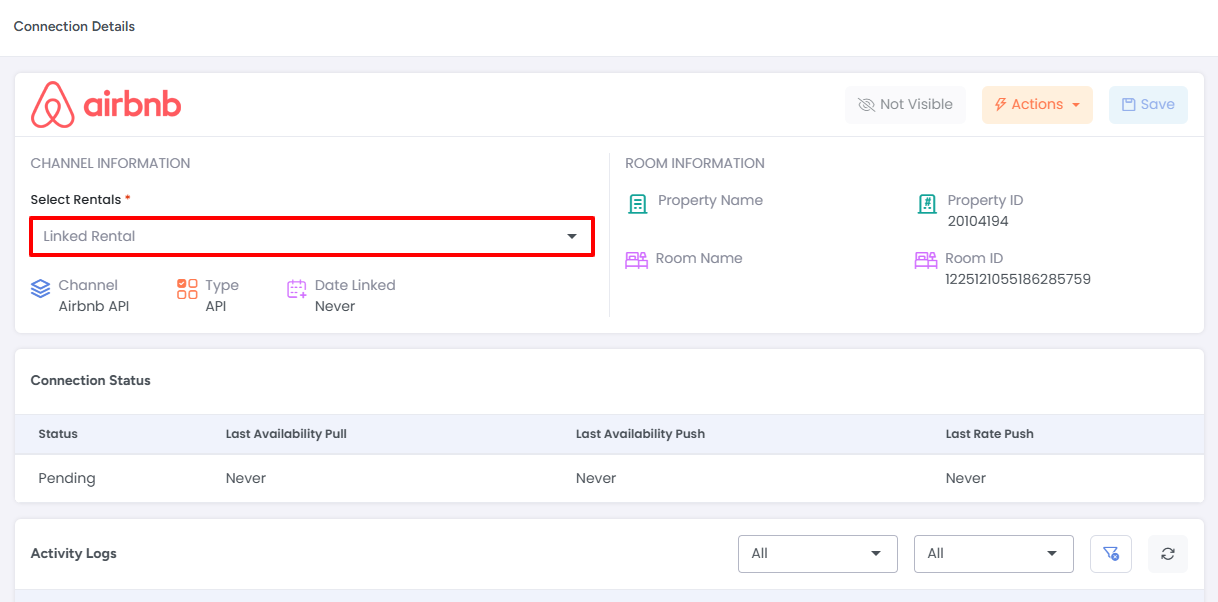Click the Activity Logs heading
Screen dimensions: 1218x602
[74, 553]
